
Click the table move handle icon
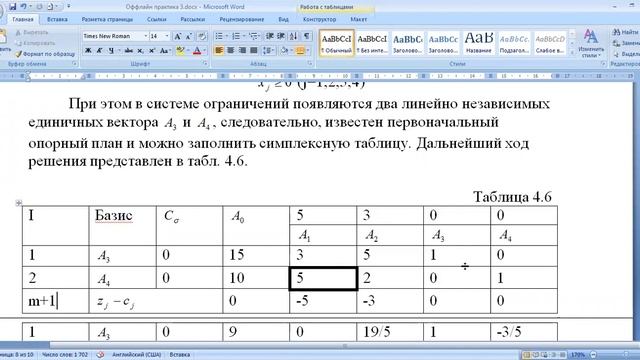click(18, 202)
